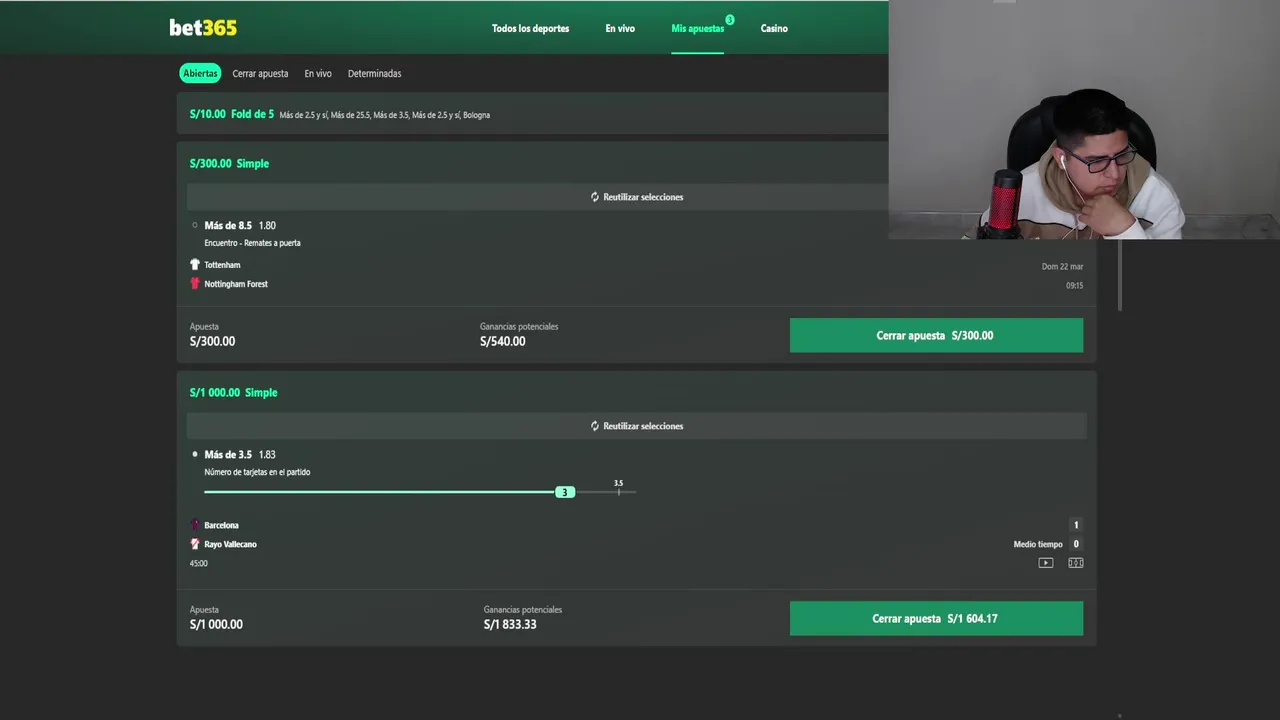This screenshot has height=720, width=1280.
Task: Switch to En vivo bets filter
Action: coord(318,73)
